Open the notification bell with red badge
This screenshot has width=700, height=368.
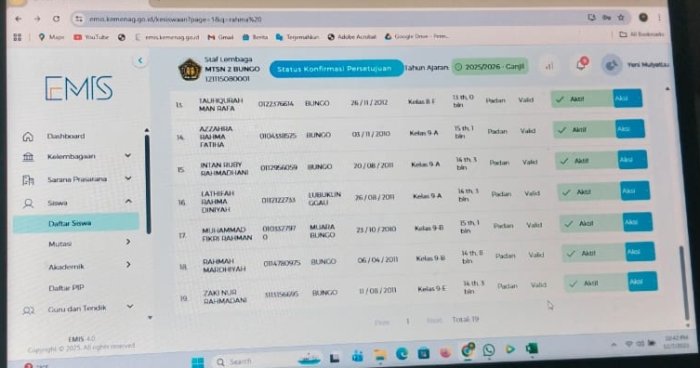pos(582,64)
